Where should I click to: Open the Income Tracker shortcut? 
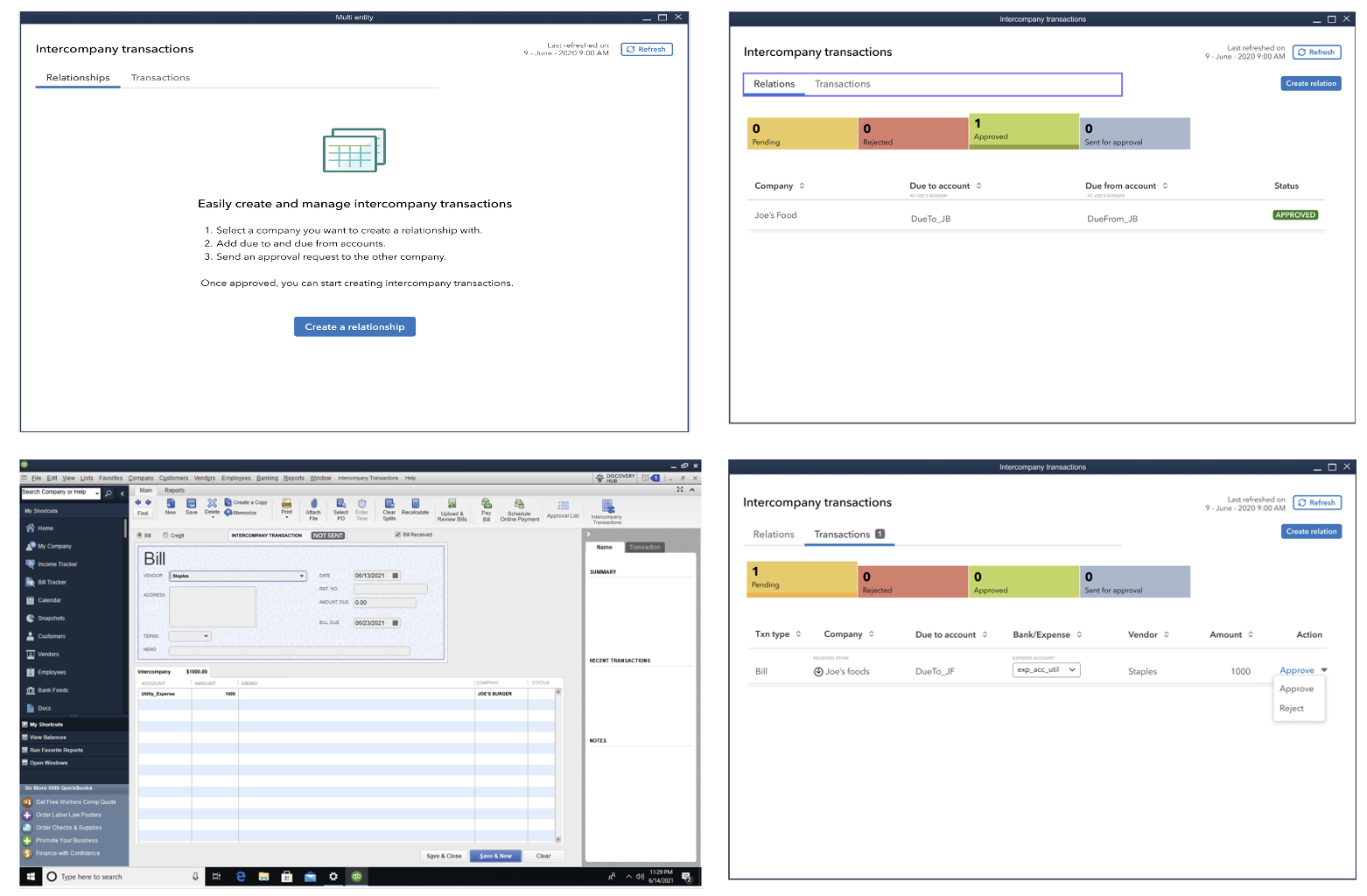coord(52,564)
